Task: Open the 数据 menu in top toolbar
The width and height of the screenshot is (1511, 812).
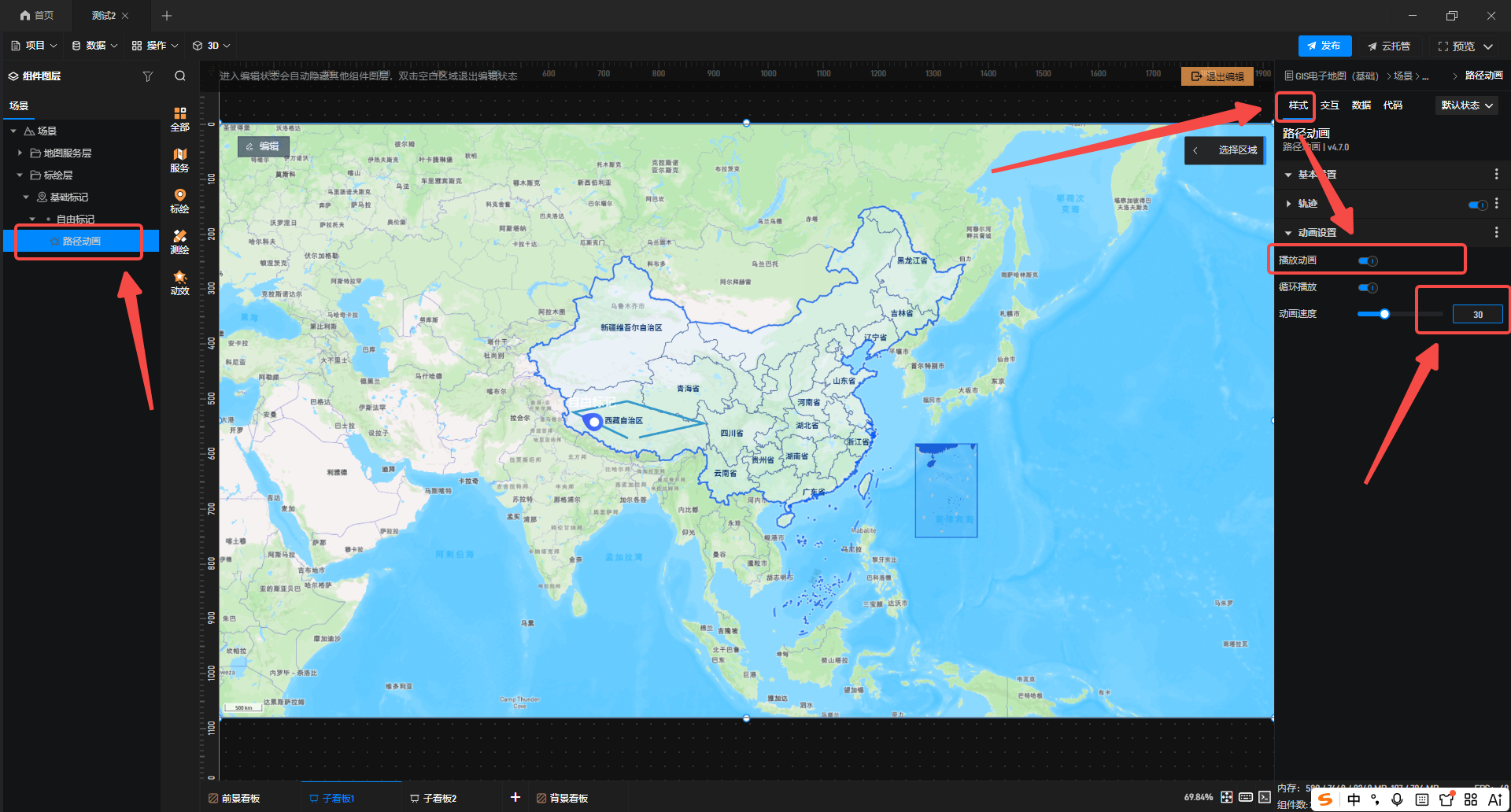Action: 94,46
